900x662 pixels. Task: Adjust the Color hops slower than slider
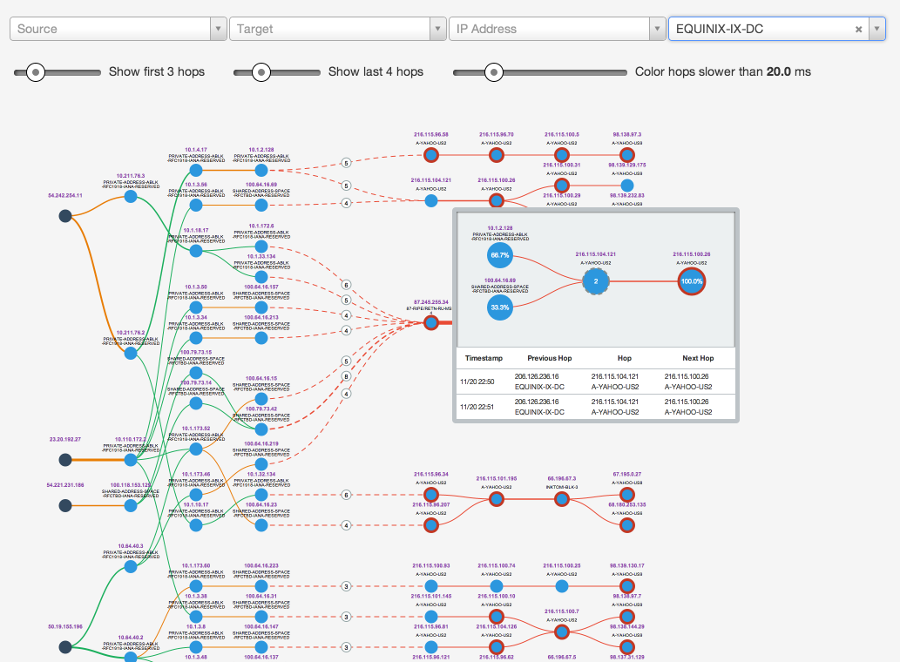(x=494, y=72)
